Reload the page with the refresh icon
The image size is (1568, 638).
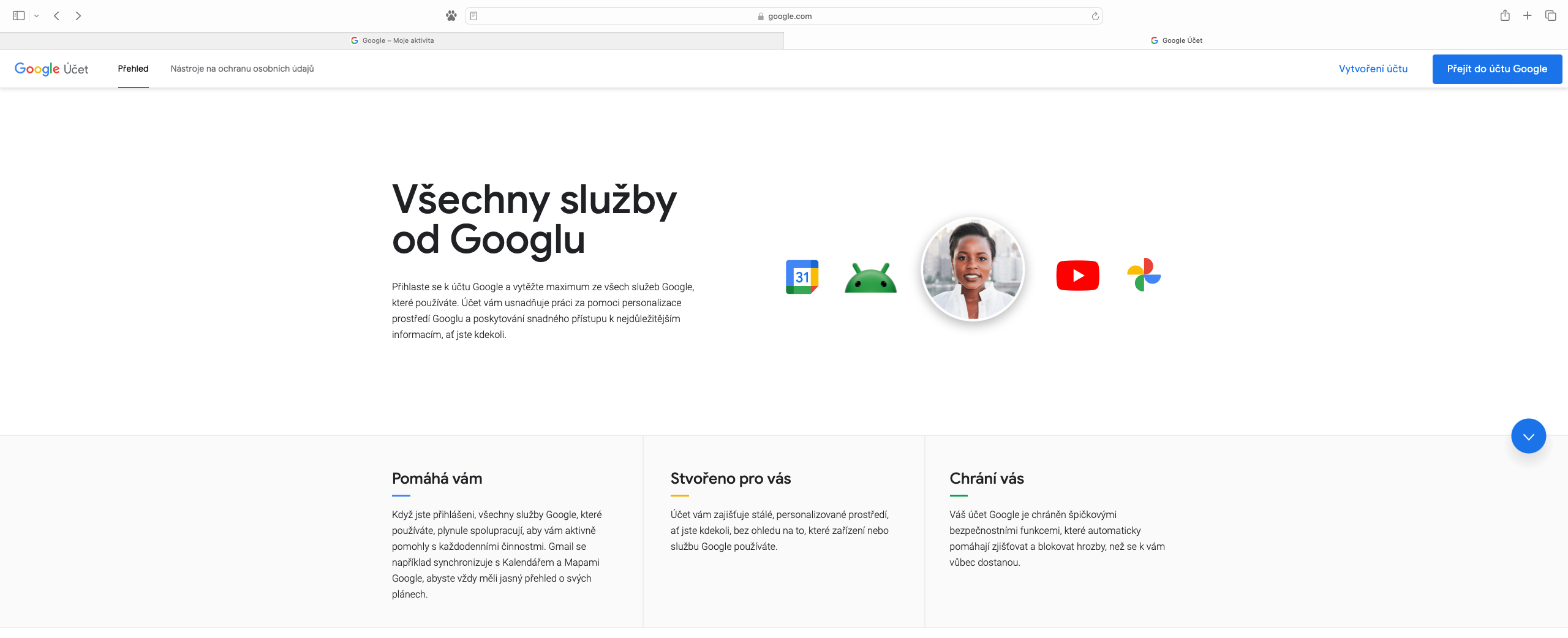click(1095, 16)
